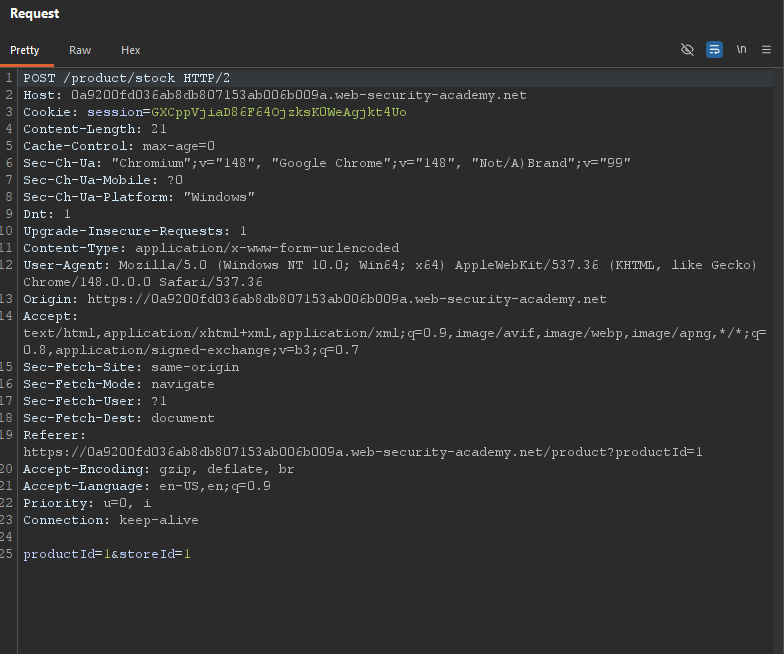
Task: Click the Sec-Fetch-Site: same-origin line
Action: point(131,367)
